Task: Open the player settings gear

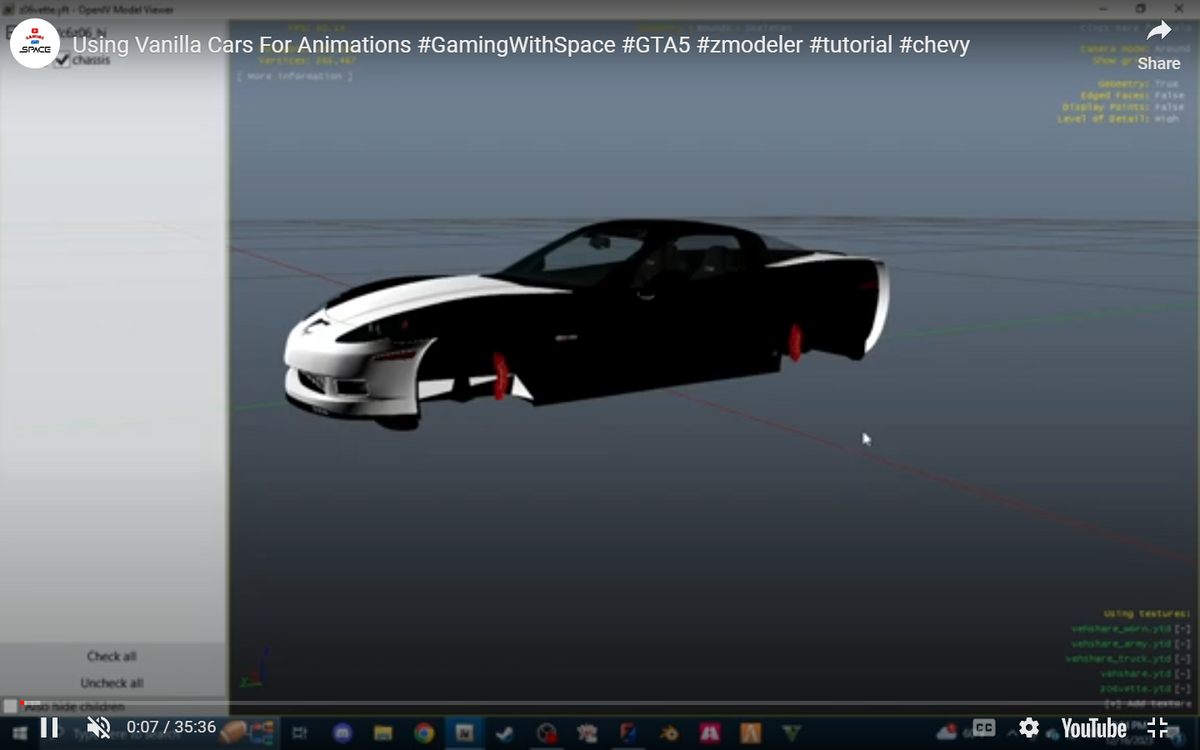Action: point(1029,728)
